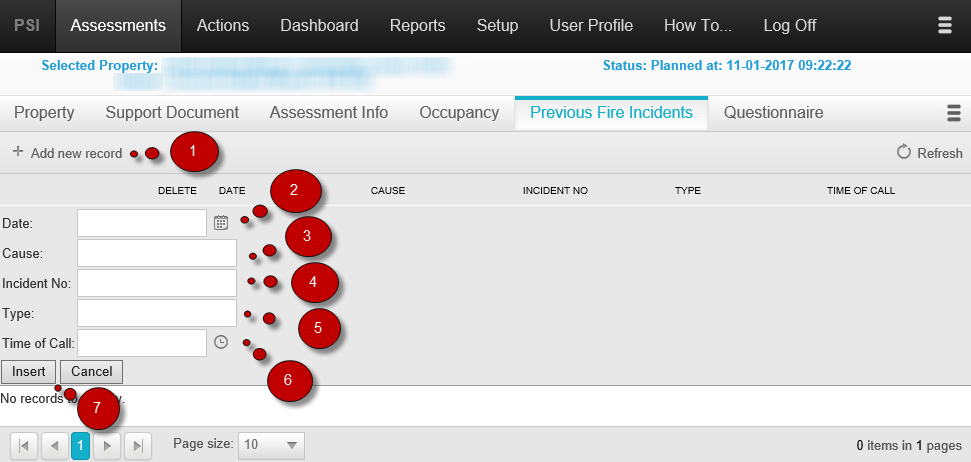This screenshot has width=971, height=462.
Task: Open the Actions menu
Action: point(223,25)
